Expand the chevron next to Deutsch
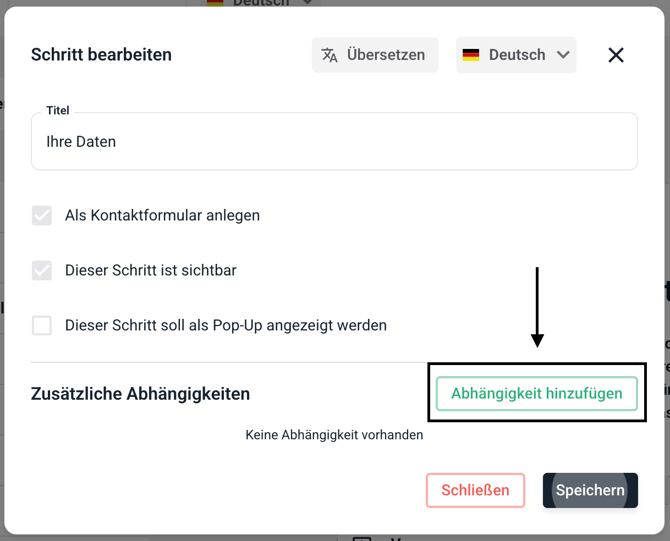The width and height of the screenshot is (670, 541). [563, 55]
